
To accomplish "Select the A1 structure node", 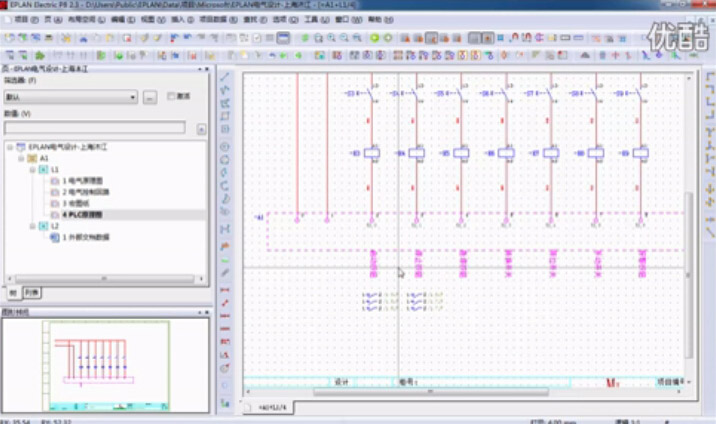I will pyautogui.click(x=43, y=158).
